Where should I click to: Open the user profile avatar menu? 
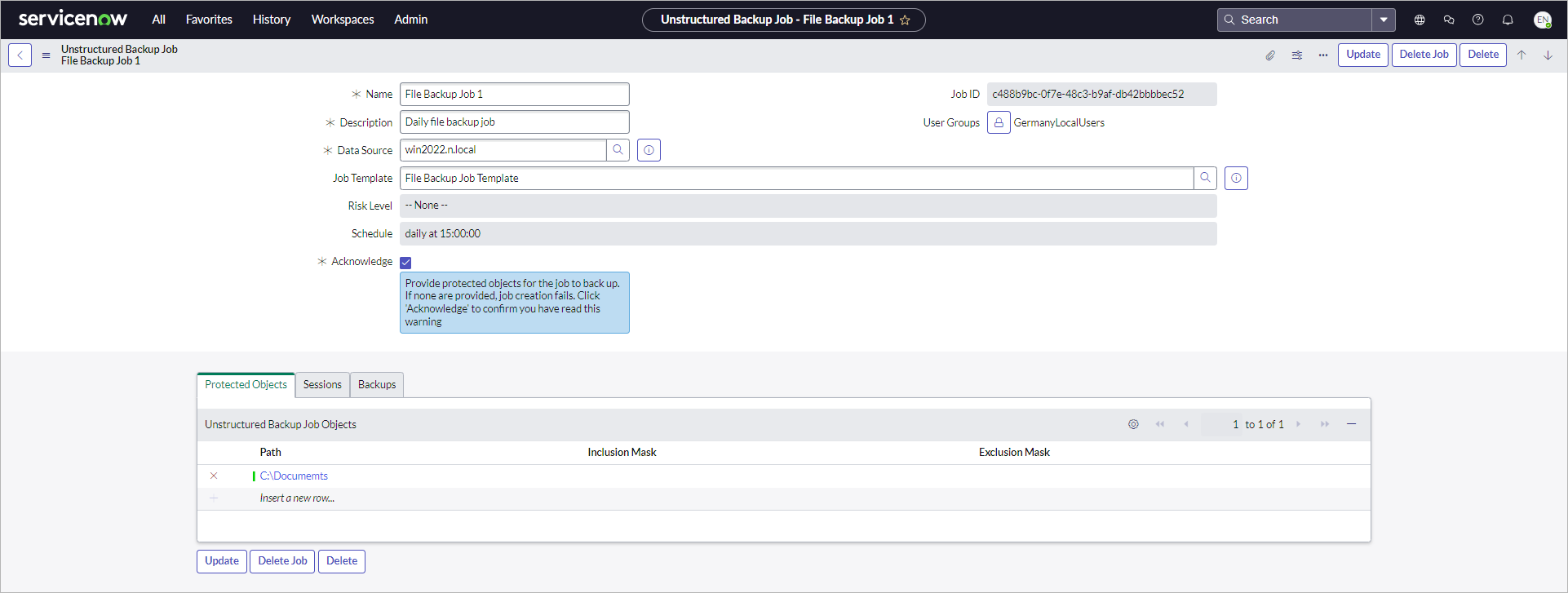pyautogui.click(x=1542, y=20)
